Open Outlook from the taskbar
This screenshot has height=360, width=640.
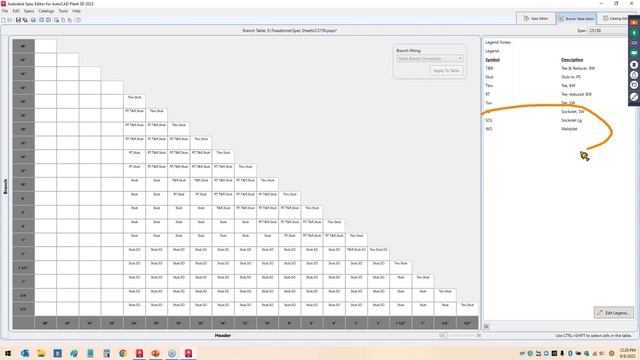pos(25,353)
